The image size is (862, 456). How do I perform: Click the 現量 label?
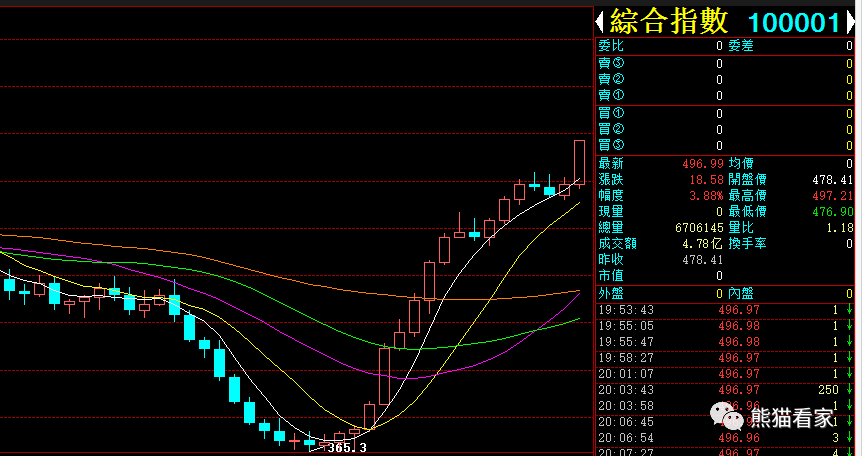(x=611, y=211)
